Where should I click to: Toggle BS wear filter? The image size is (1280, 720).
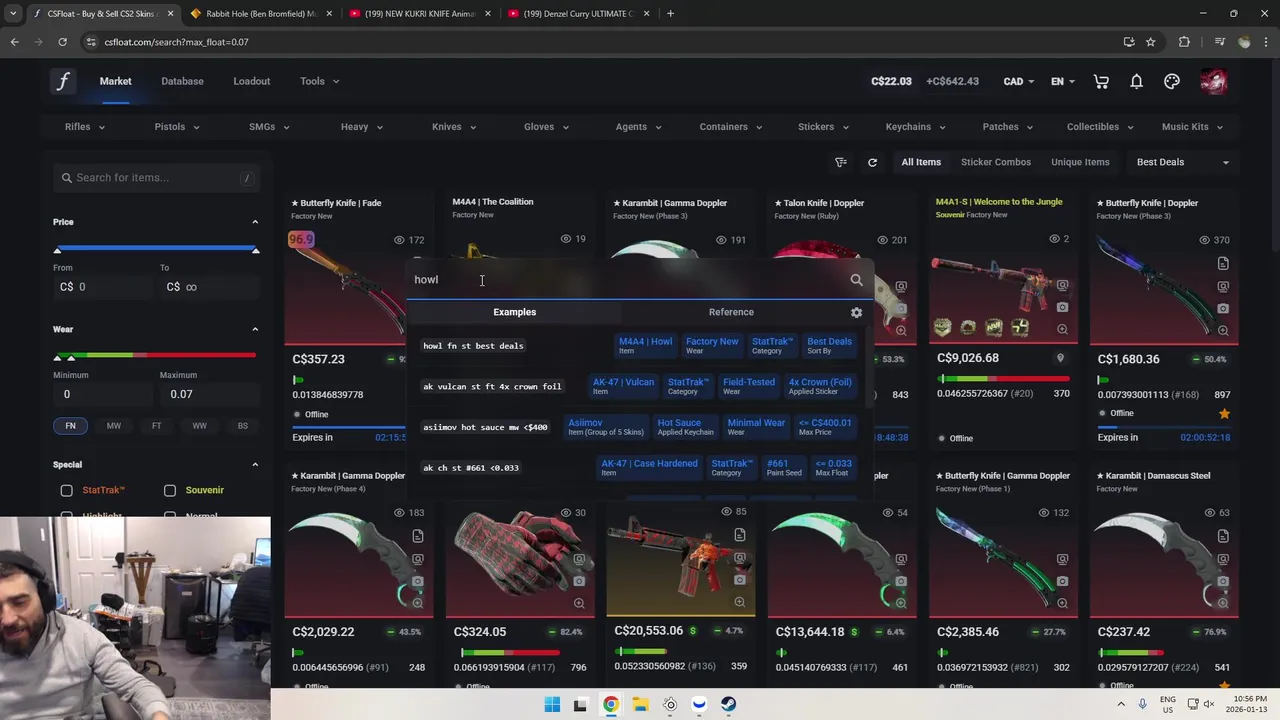click(x=242, y=426)
